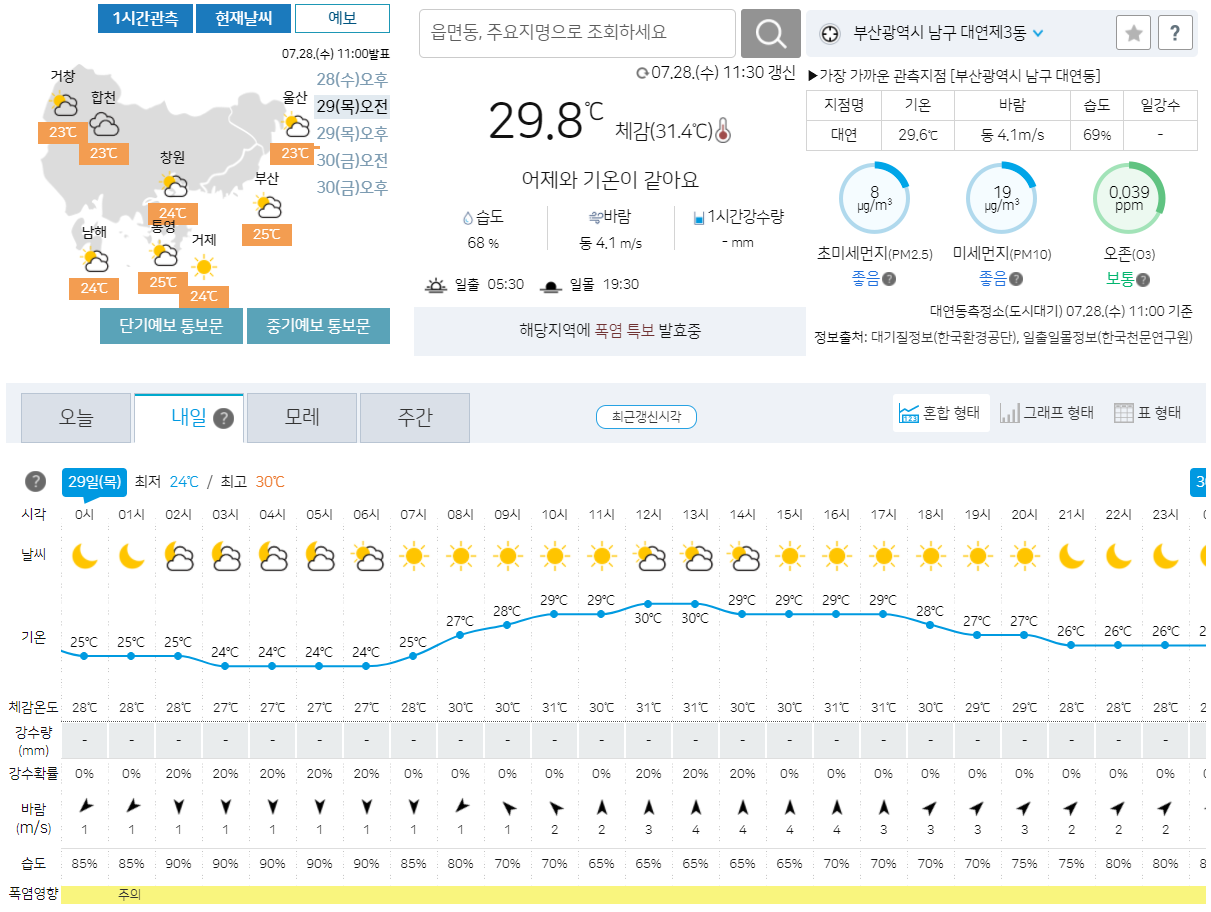This screenshot has width=1211, height=912.
Task: Click the 해당지역에 폭염 특보 발효중 notice
Action: click(x=610, y=330)
